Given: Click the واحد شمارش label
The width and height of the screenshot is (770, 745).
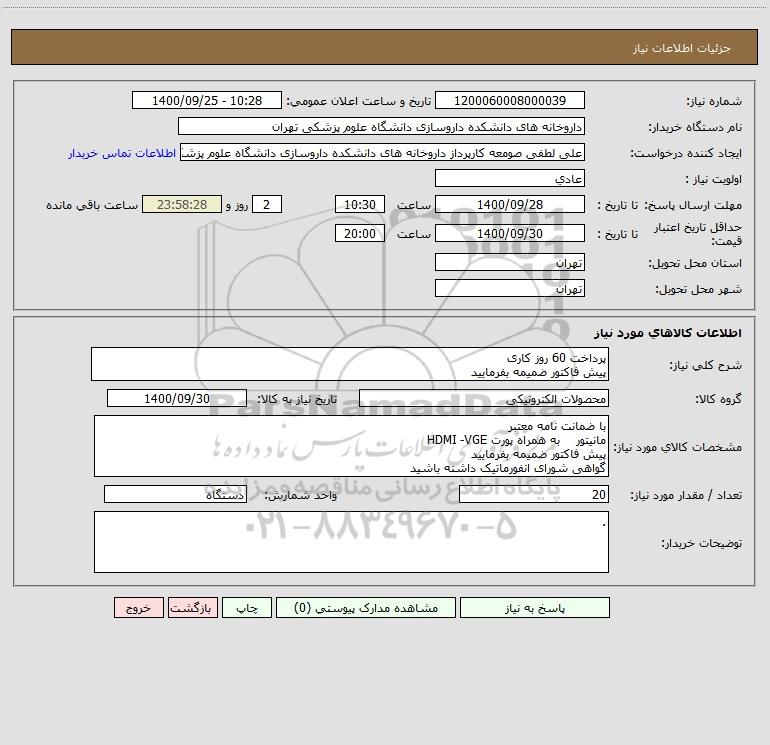Looking at the screenshot, I should click(301, 496).
